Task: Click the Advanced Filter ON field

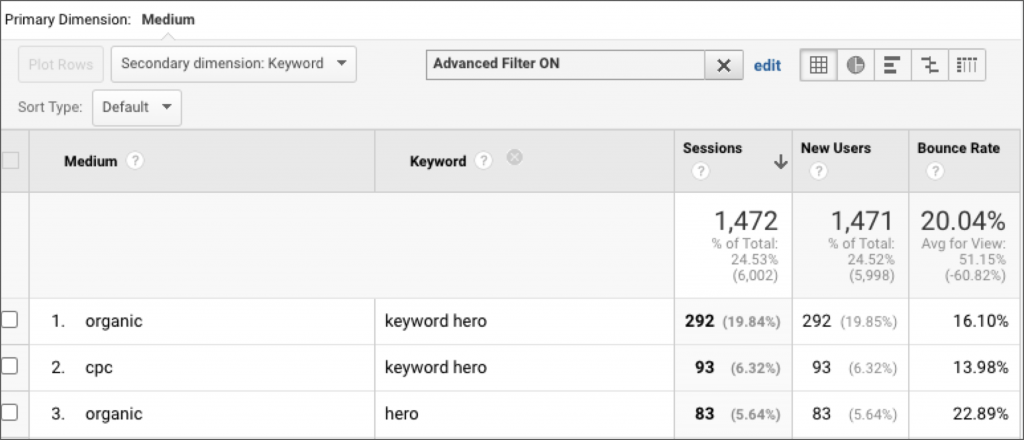Action: coord(566,65)
